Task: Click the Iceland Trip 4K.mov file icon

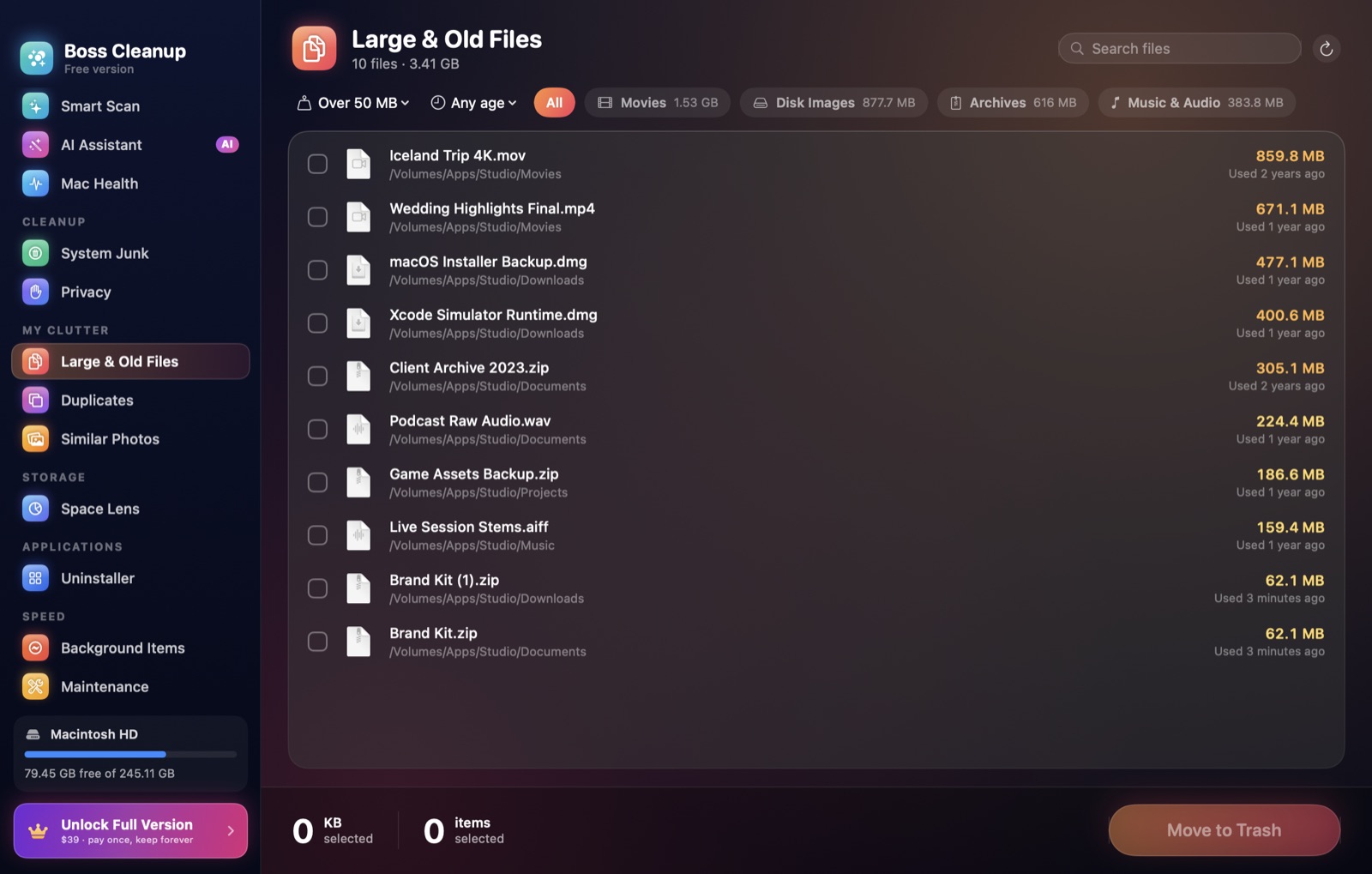Action: pyautogui.click(x=358, y=164)
